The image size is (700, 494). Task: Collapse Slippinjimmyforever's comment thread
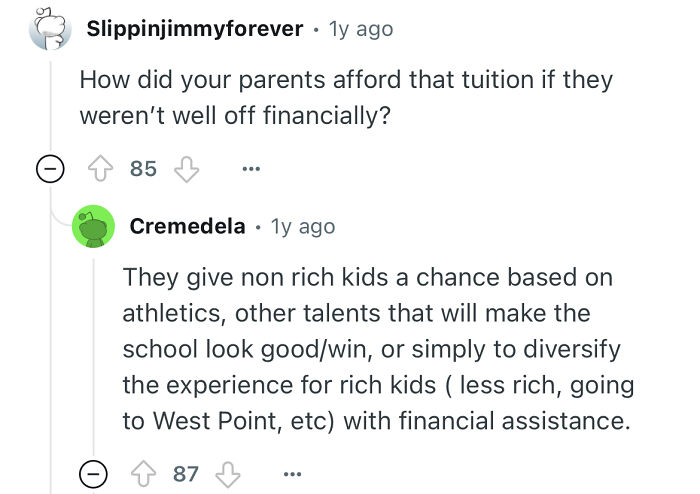46,169
